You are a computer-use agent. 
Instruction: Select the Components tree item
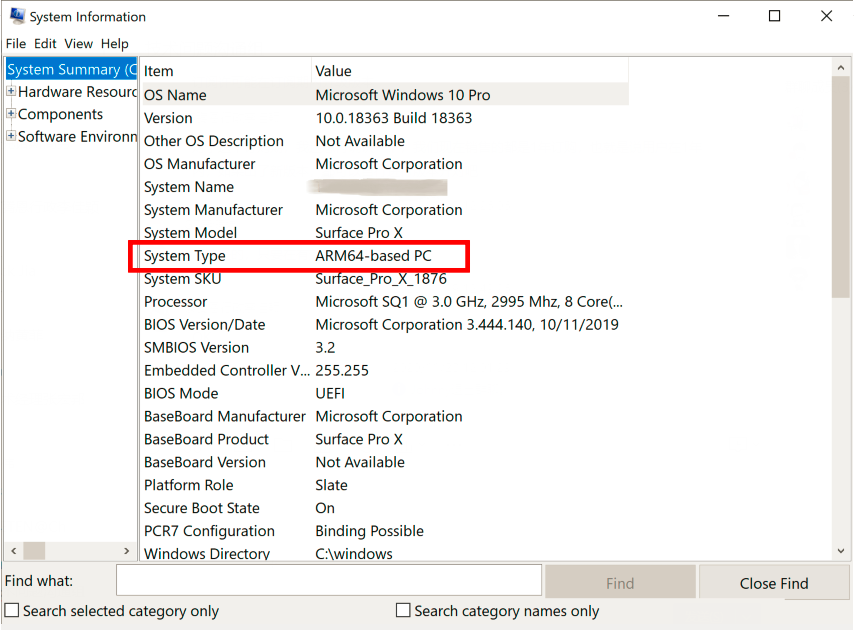coord(60,114)
